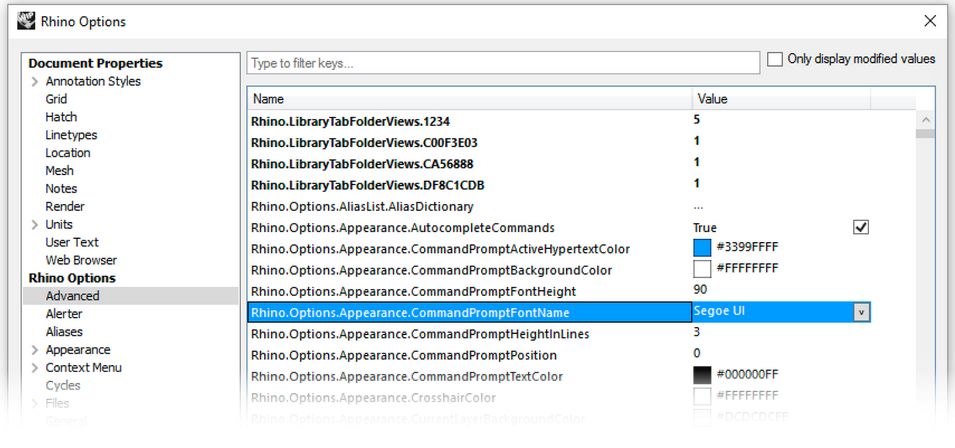Select Location in the options tree
This screenshot has width=955, height=448.
pos(68,153)
